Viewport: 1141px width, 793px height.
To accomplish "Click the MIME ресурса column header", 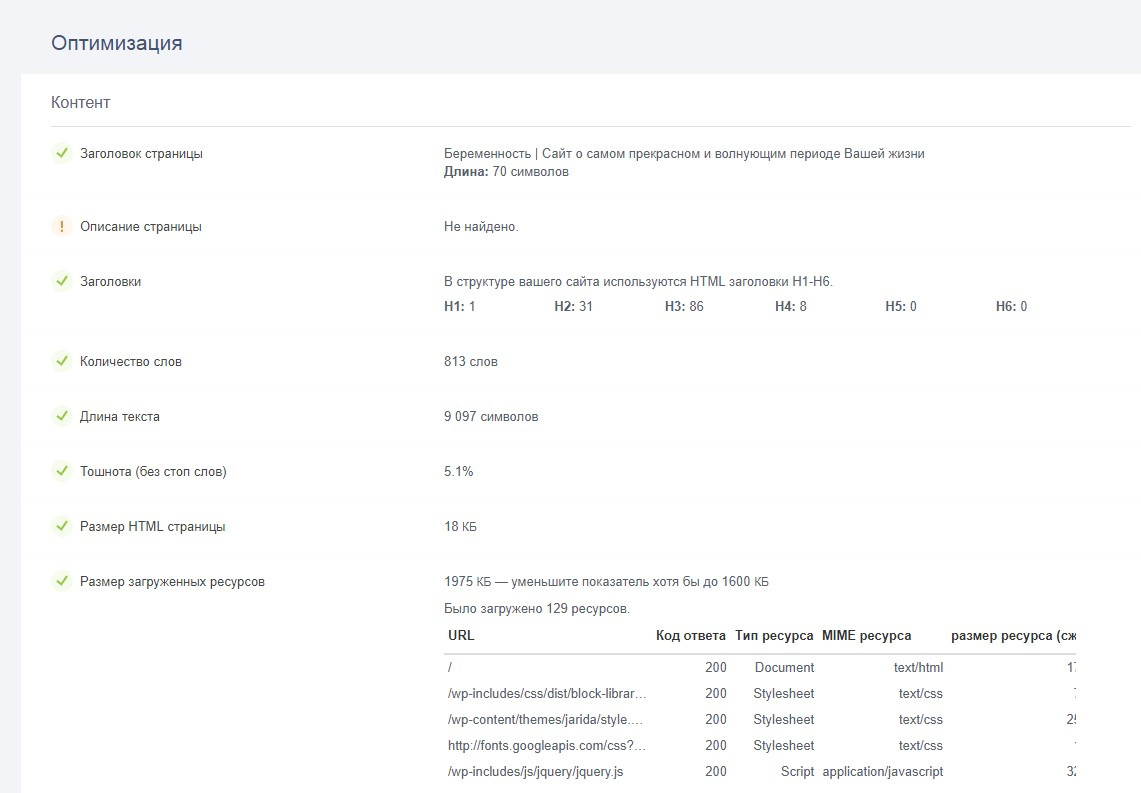I will pos(866,635).
